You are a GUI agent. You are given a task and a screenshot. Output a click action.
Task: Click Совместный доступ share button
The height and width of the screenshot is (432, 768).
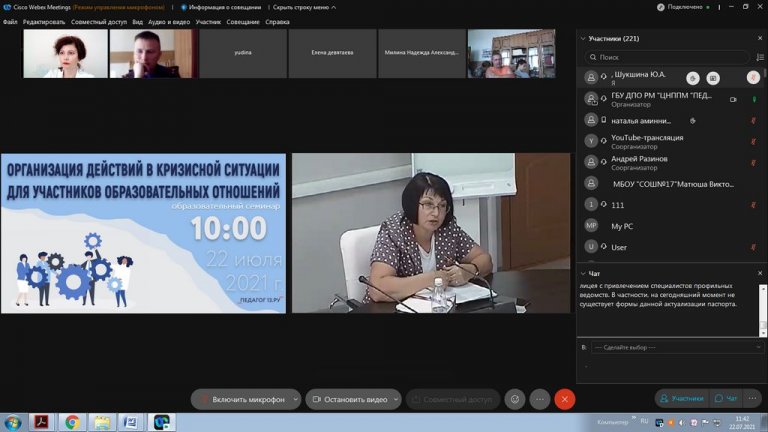(x=453, y=399)
